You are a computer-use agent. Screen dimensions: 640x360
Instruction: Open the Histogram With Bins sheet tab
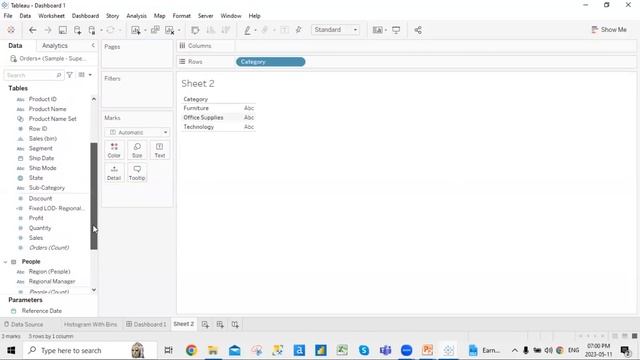pyautogui.click(x=90, y=324)
